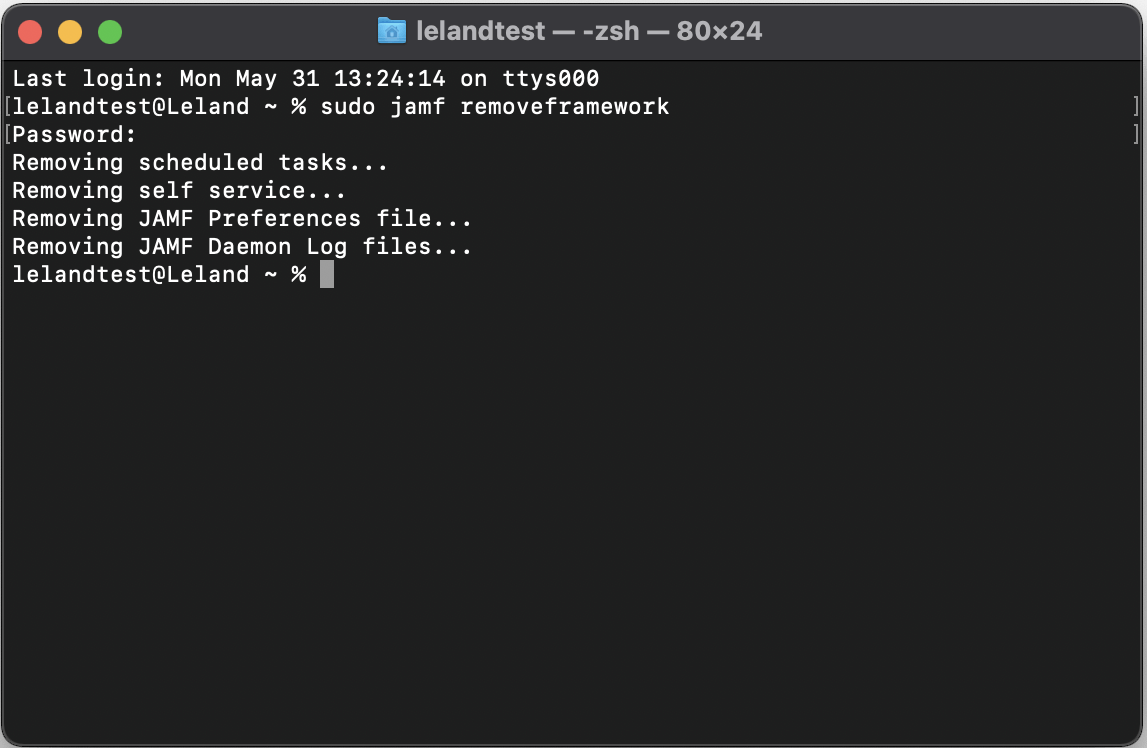The width and height of the screenshot is (1147, 748).
Task: Click the Removing scheduled tasks output line
Action: 200,162
